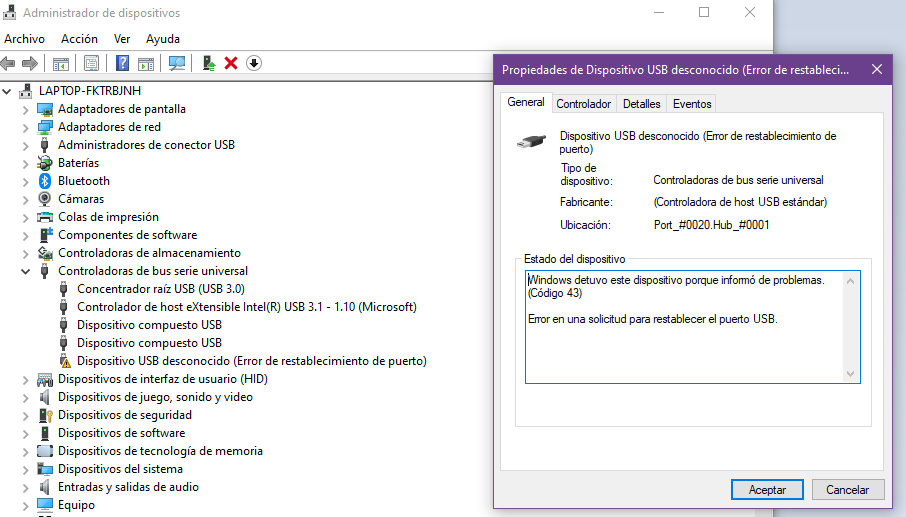This screenshot has height=517, width=906.
Task: Click the Controladoras de bus serie universal type value
Action: 738,180
